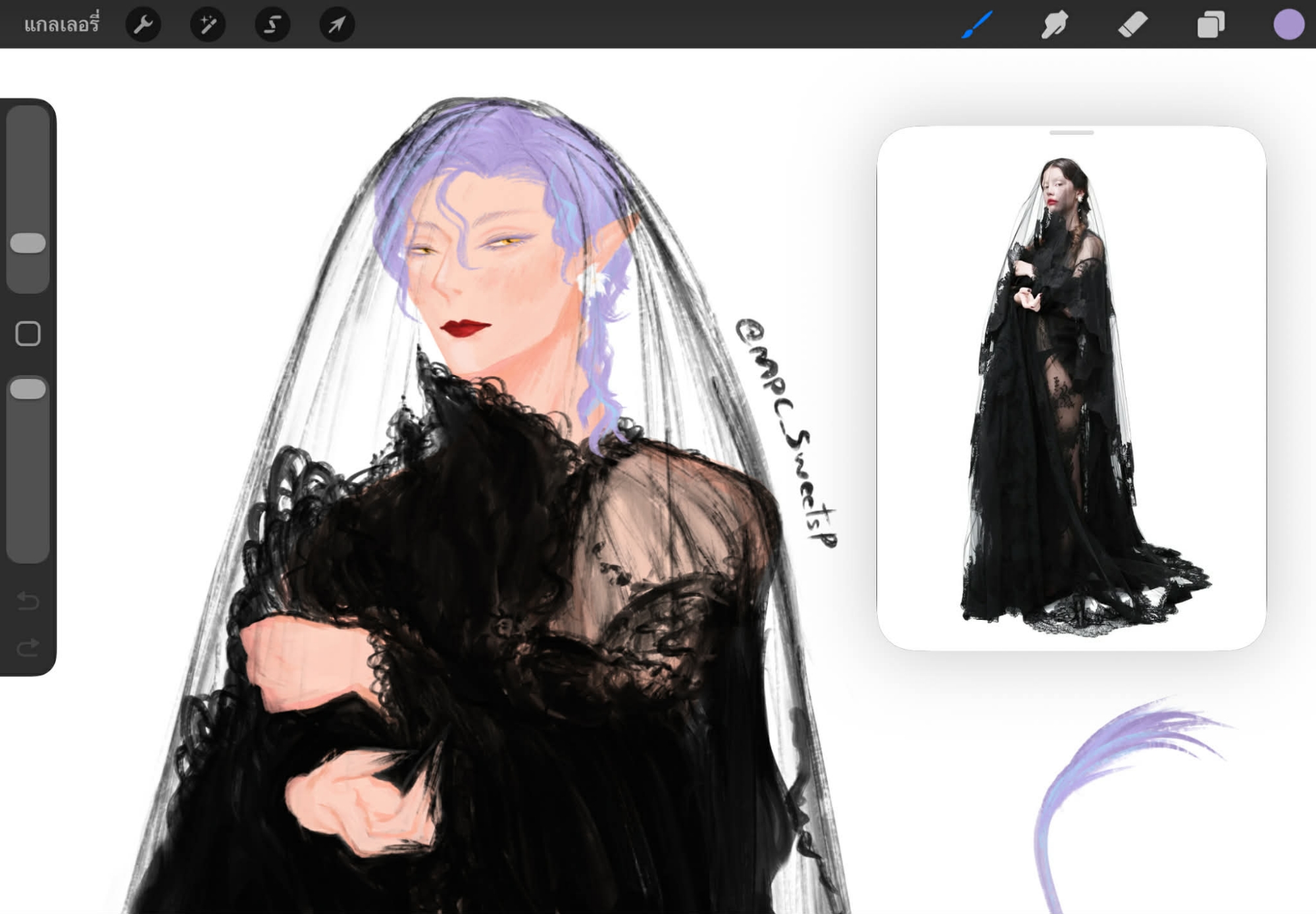Redo the stroke with the sidebar arrow
The height and width of the screenshot is (914, 1316).
pyautogui.click(x=28, y=648)
